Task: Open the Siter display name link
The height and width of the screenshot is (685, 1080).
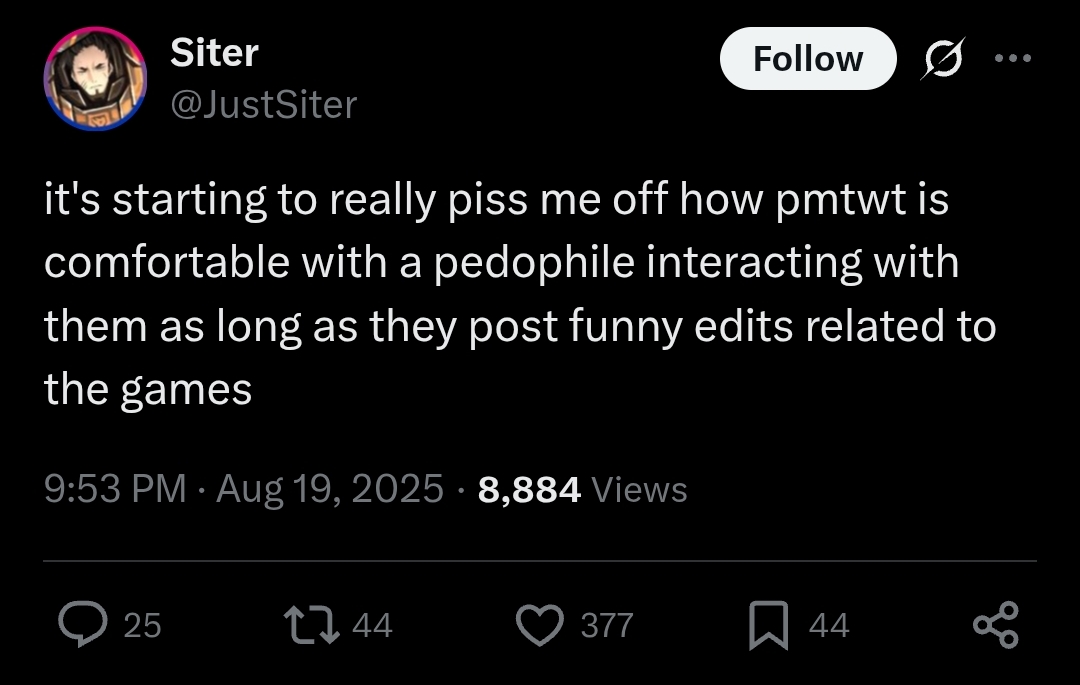Action: [x=214, y=53]
